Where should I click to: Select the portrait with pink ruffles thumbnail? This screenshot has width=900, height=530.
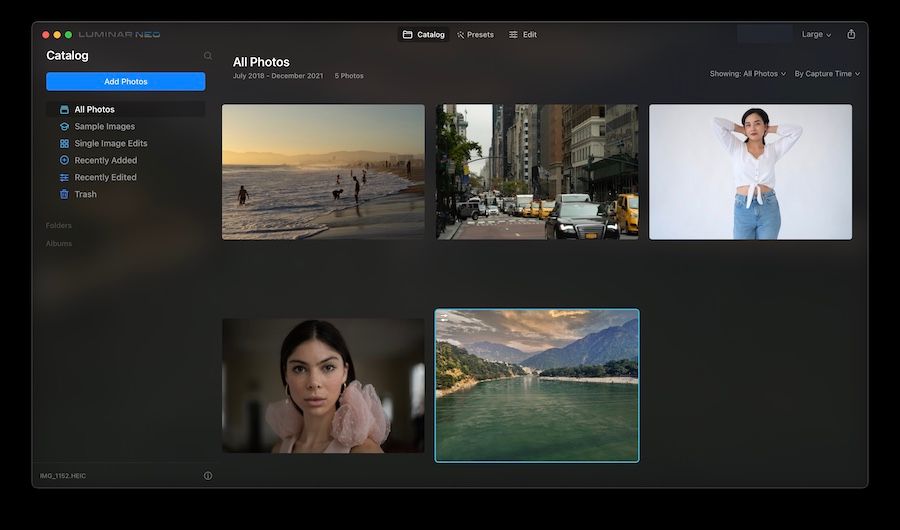coord(323,385)
